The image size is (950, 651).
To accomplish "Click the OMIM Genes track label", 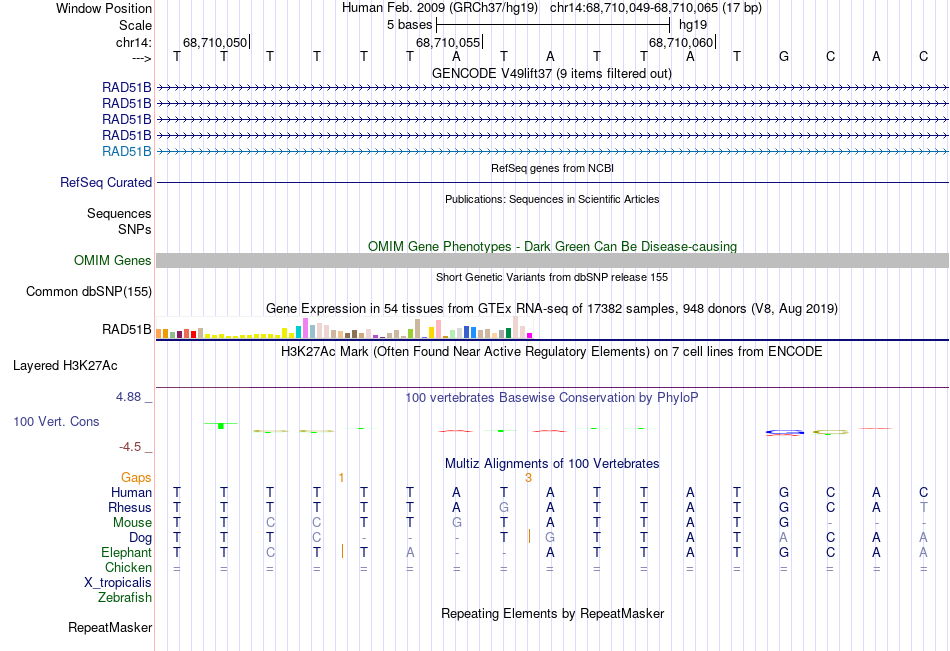I will 113,261.
